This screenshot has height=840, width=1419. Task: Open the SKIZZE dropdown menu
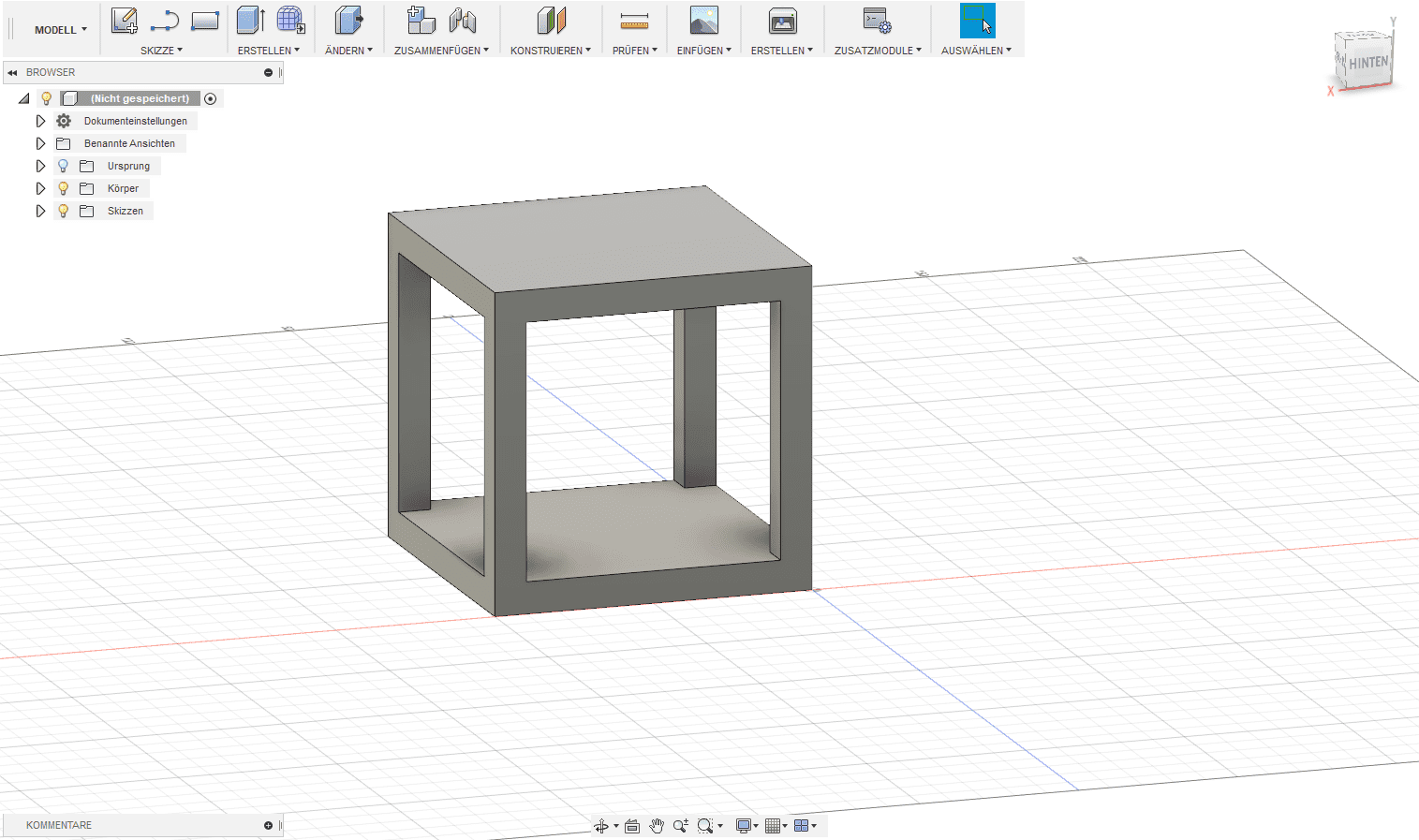tap(161, 51)
